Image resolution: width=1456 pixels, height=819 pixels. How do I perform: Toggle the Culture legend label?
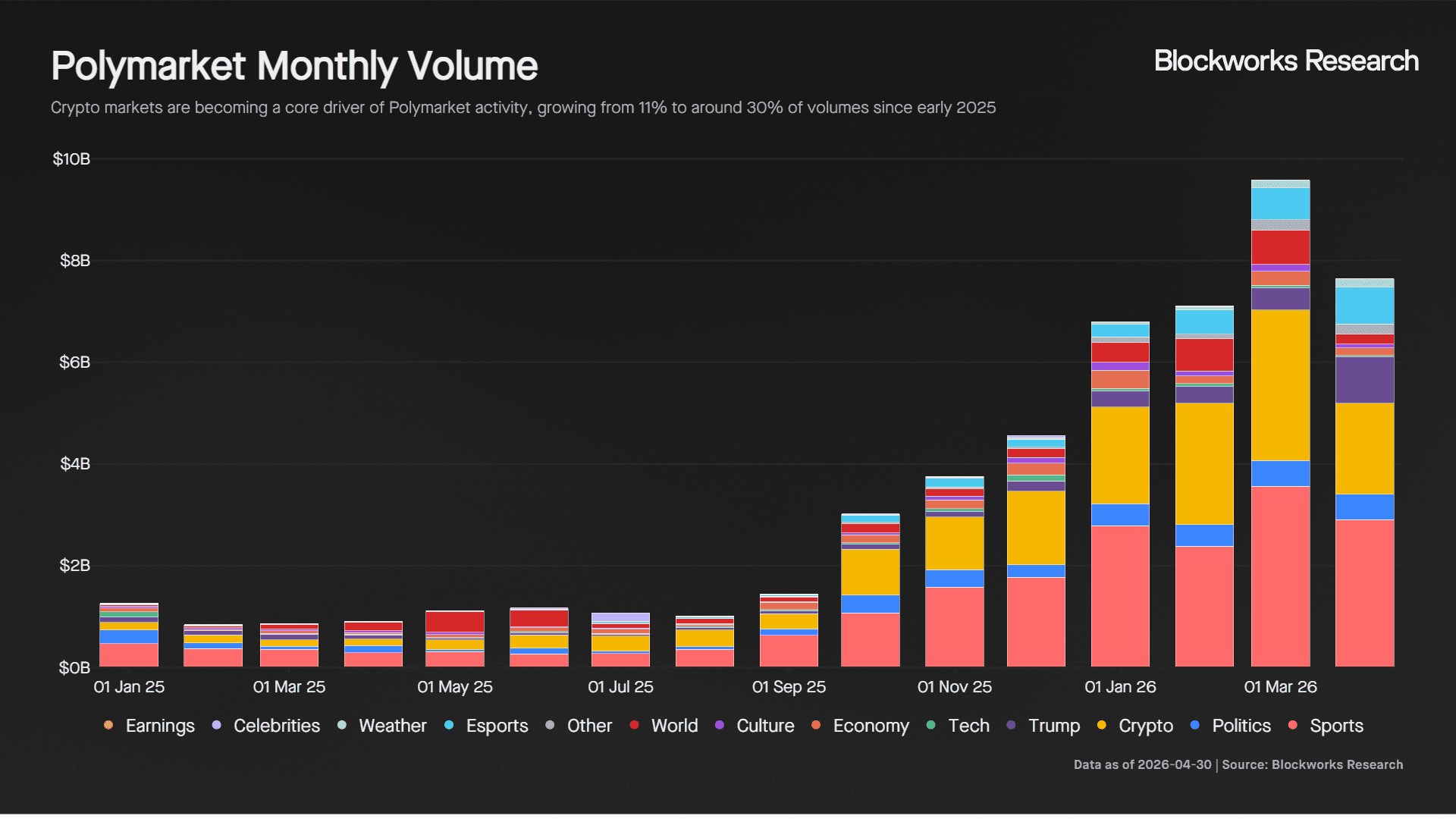pyautogui.click(x=765, y=726)
